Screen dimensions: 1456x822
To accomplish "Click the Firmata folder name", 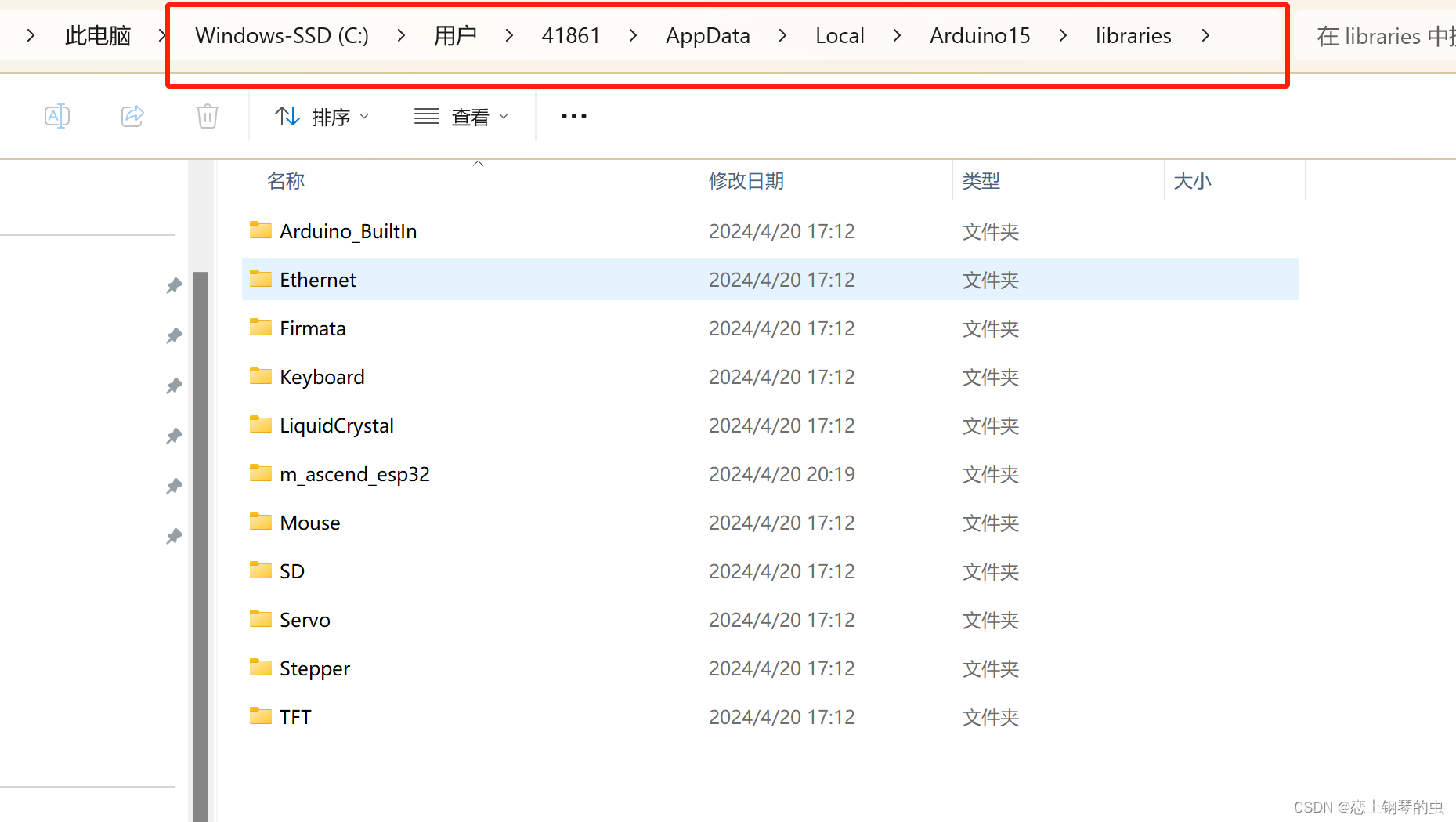I will coord(313,328).
